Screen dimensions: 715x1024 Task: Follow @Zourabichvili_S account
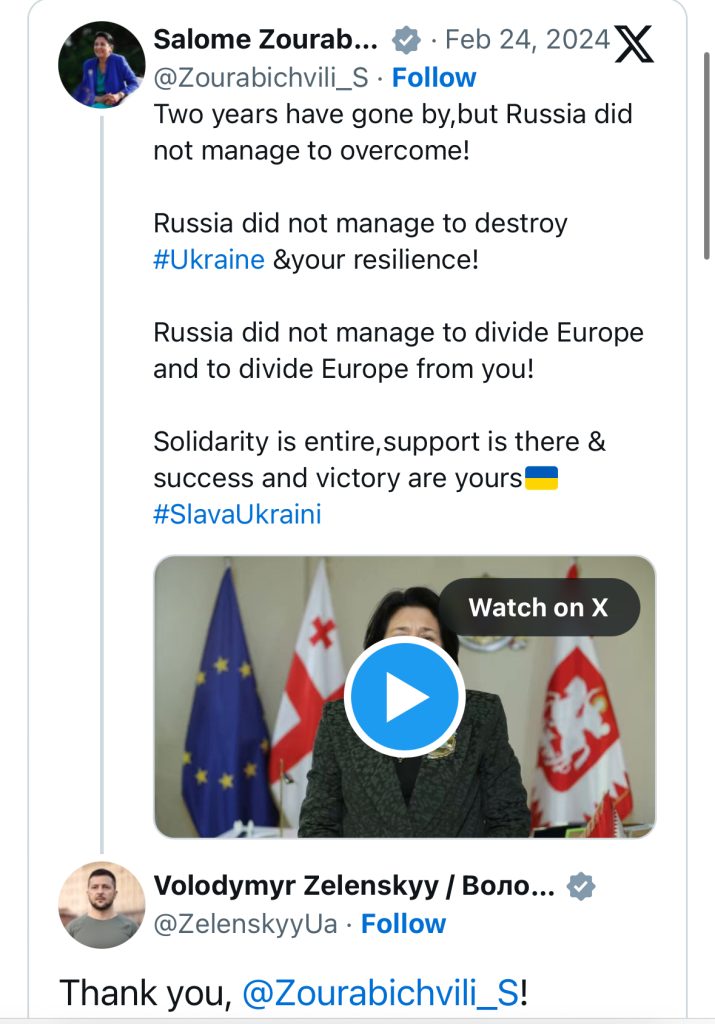click(434, 78)
